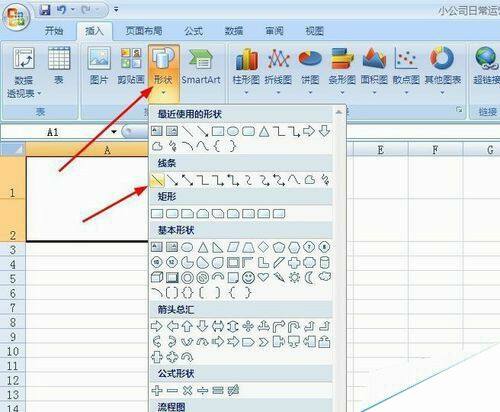Select the double arrow line under 线条
This screenshot has width=500, height=412.
(187, 180)
